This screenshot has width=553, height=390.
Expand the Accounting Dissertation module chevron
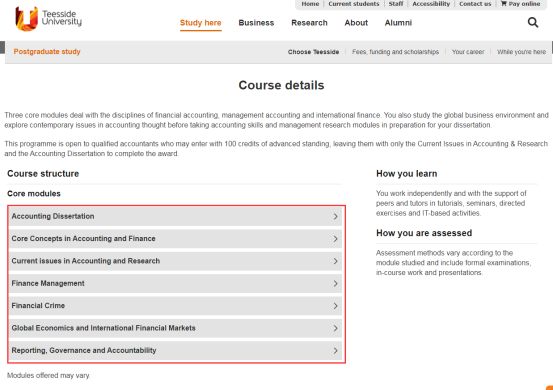(x=335, y=217)
